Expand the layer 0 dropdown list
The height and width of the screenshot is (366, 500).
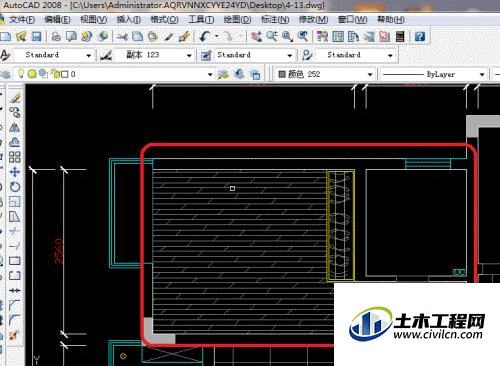tap(210, 74)
